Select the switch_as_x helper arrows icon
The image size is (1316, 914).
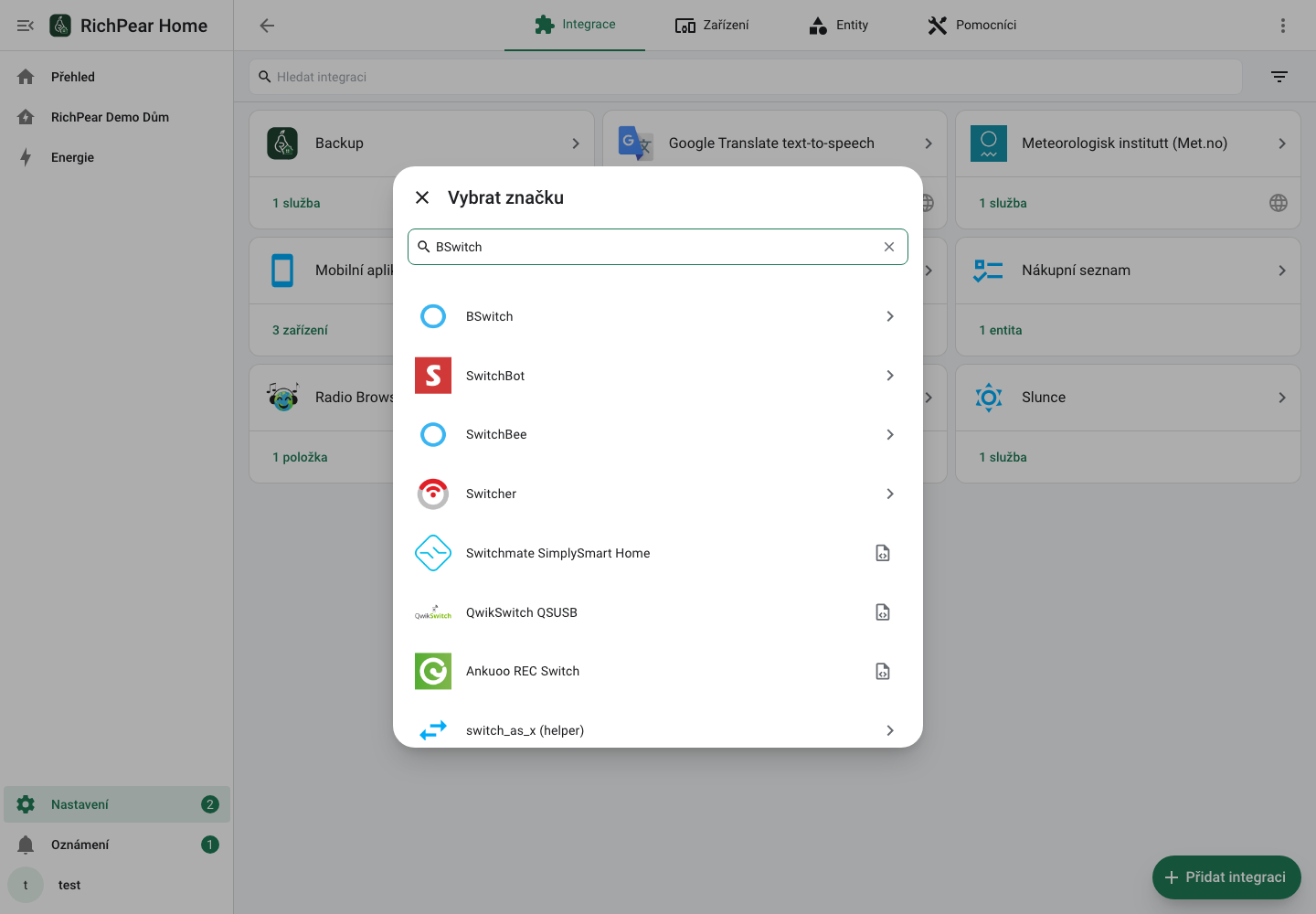click(433, 730)
